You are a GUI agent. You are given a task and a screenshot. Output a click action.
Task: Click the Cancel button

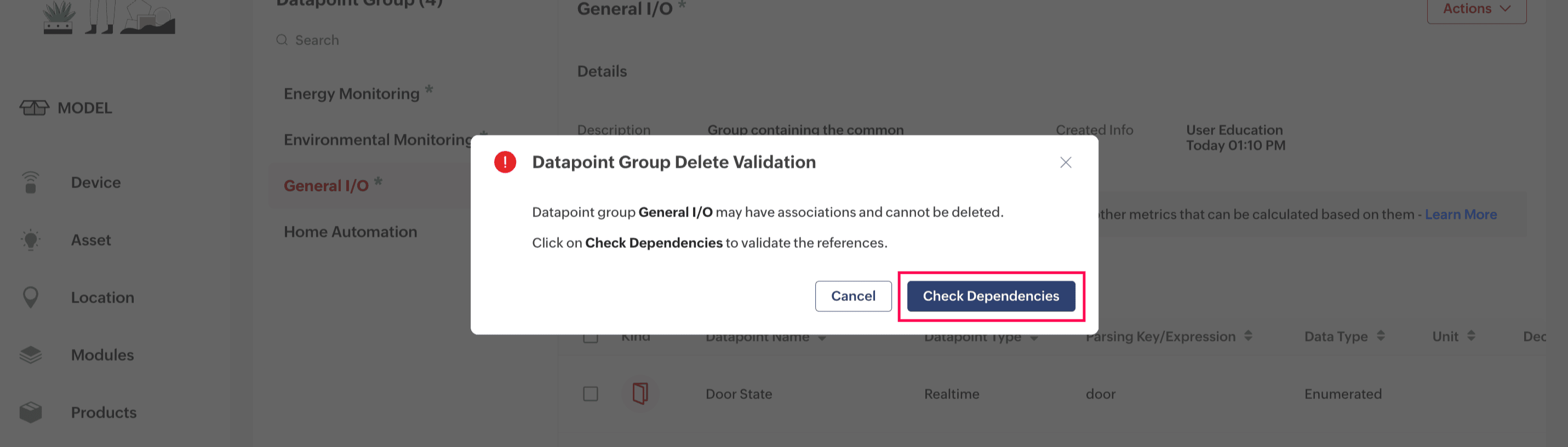pos(853,296)
